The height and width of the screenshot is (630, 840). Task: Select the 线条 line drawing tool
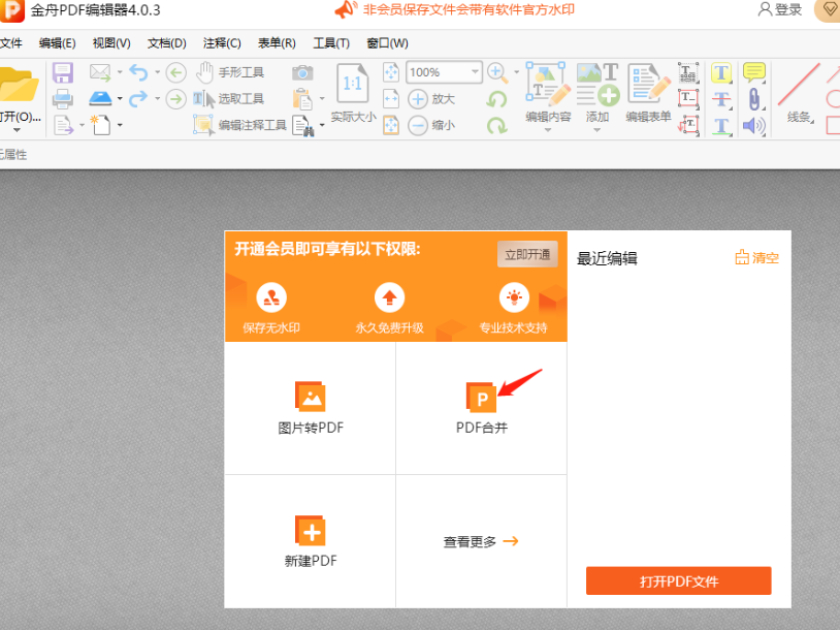click(799, 92)
